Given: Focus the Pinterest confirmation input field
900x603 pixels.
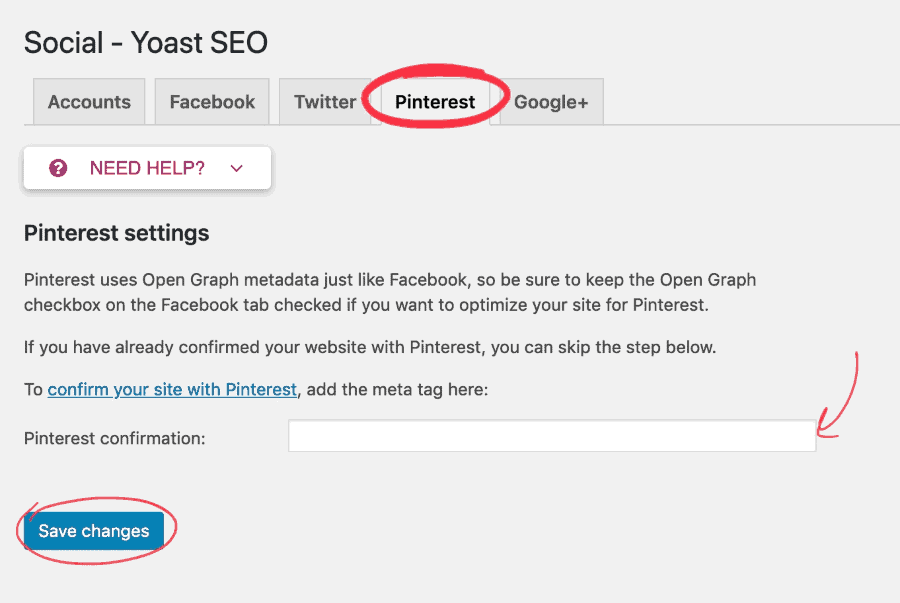Looking at the screenshot, I should click(x=552, y=436).
